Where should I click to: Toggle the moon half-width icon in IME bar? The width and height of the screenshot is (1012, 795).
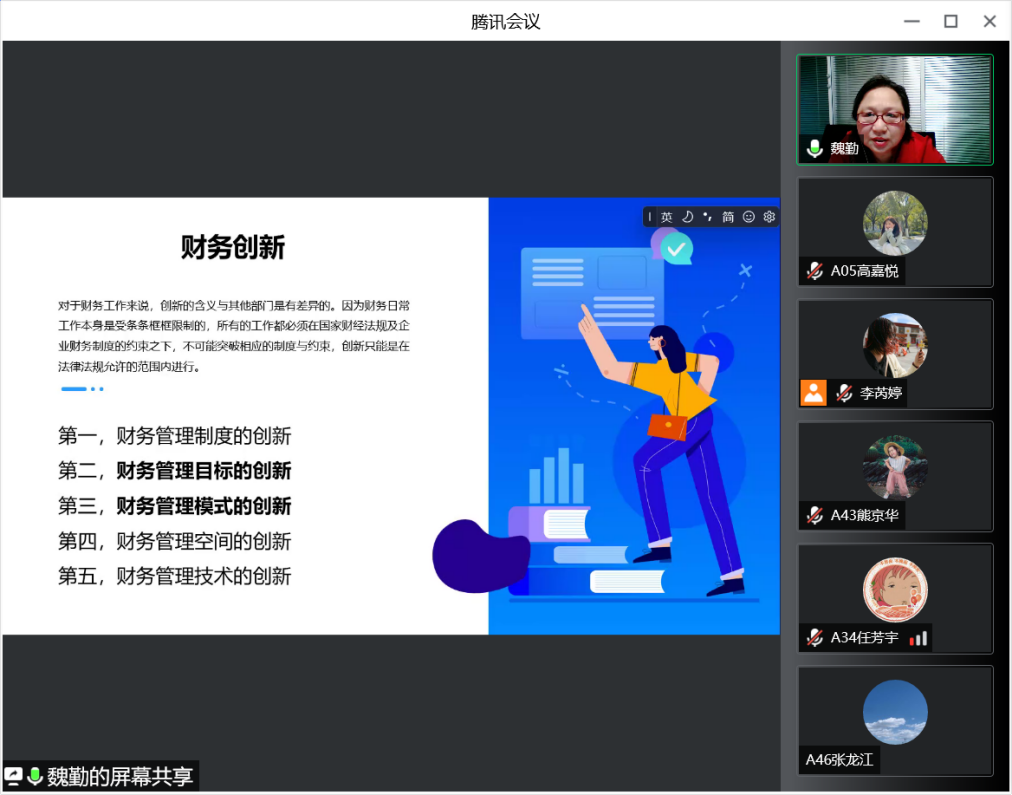(687, 217)
